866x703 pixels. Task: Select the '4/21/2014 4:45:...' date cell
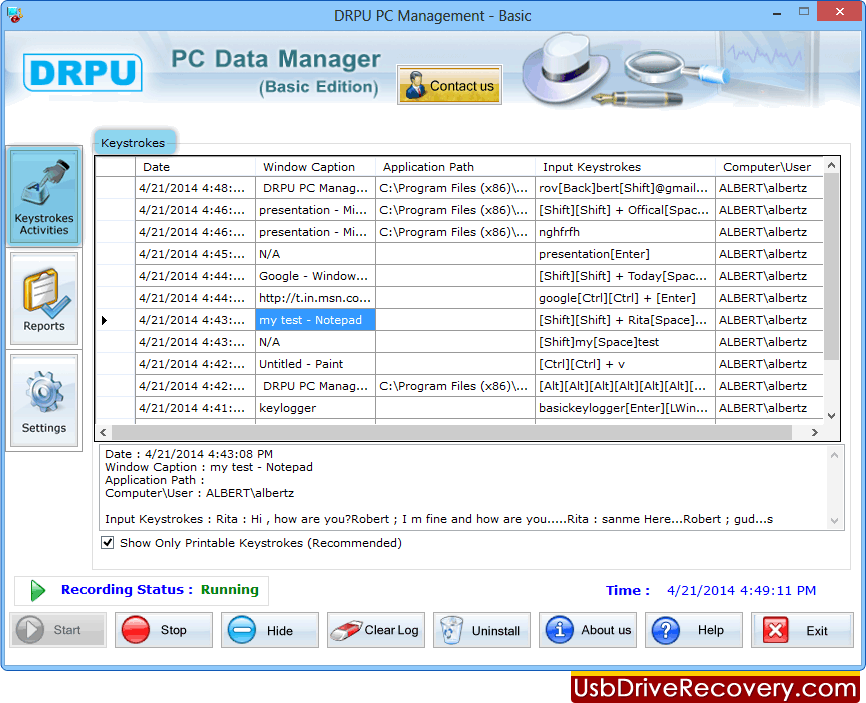pyautogui.click(x=196, y=254)
